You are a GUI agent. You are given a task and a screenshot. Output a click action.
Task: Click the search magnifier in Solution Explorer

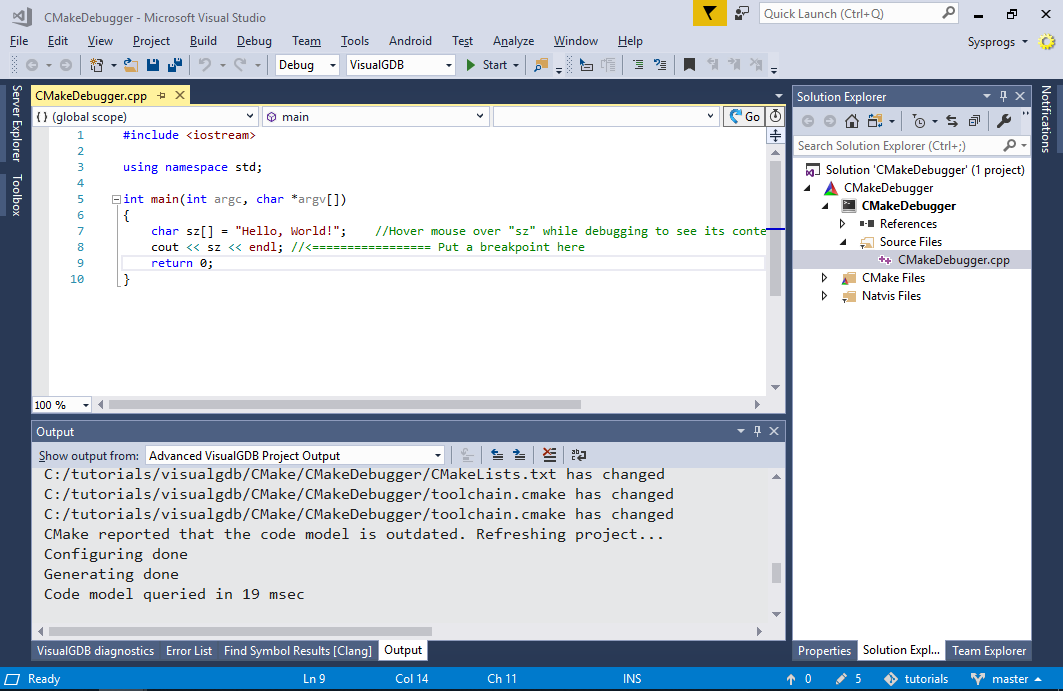click(1009, 146)
